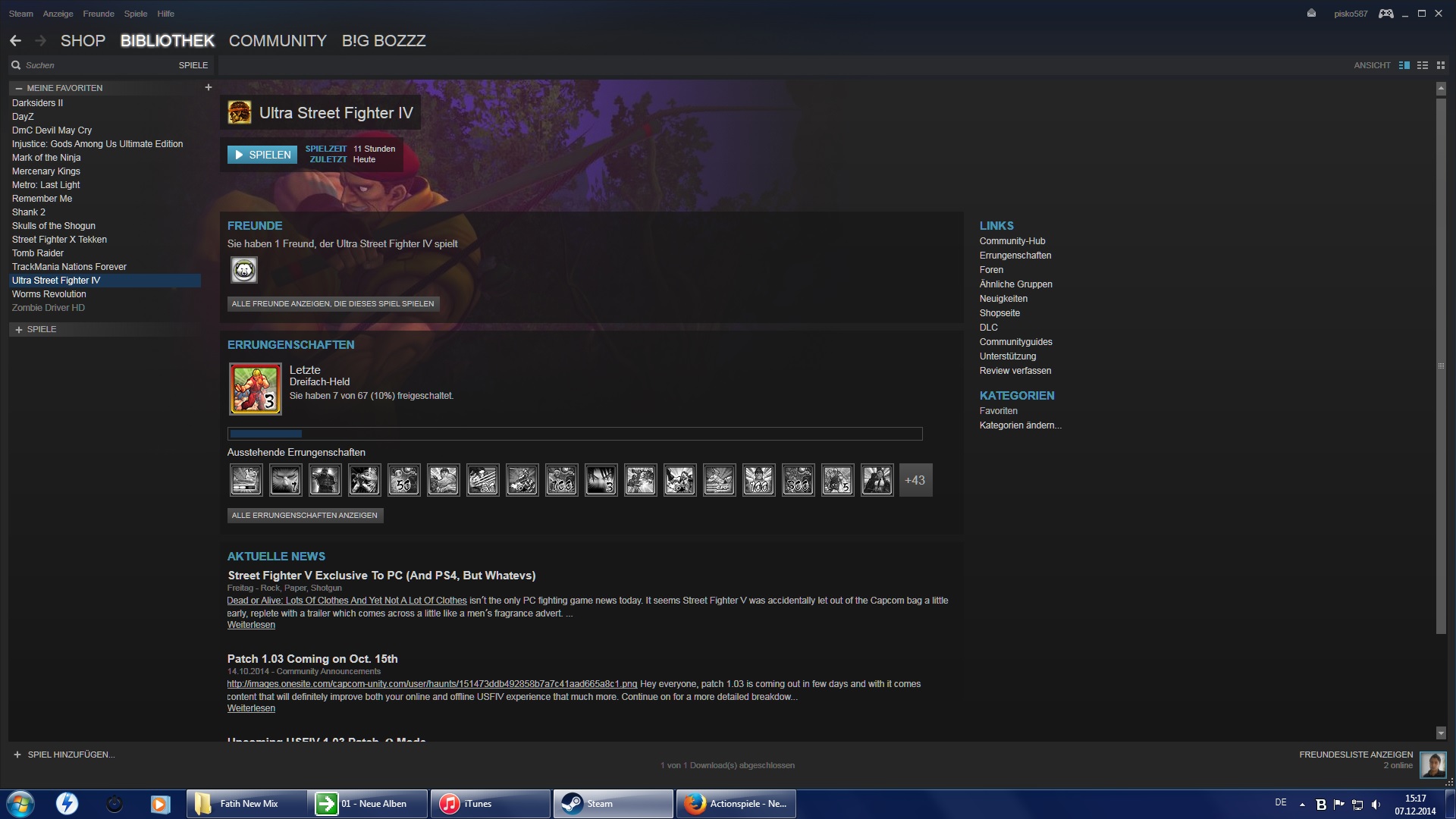Image resolution: width=1456 pixels, height=819 pixels.
Task: Click the Suchen search field
Action: pyautogui.click(x=91, y=65)
